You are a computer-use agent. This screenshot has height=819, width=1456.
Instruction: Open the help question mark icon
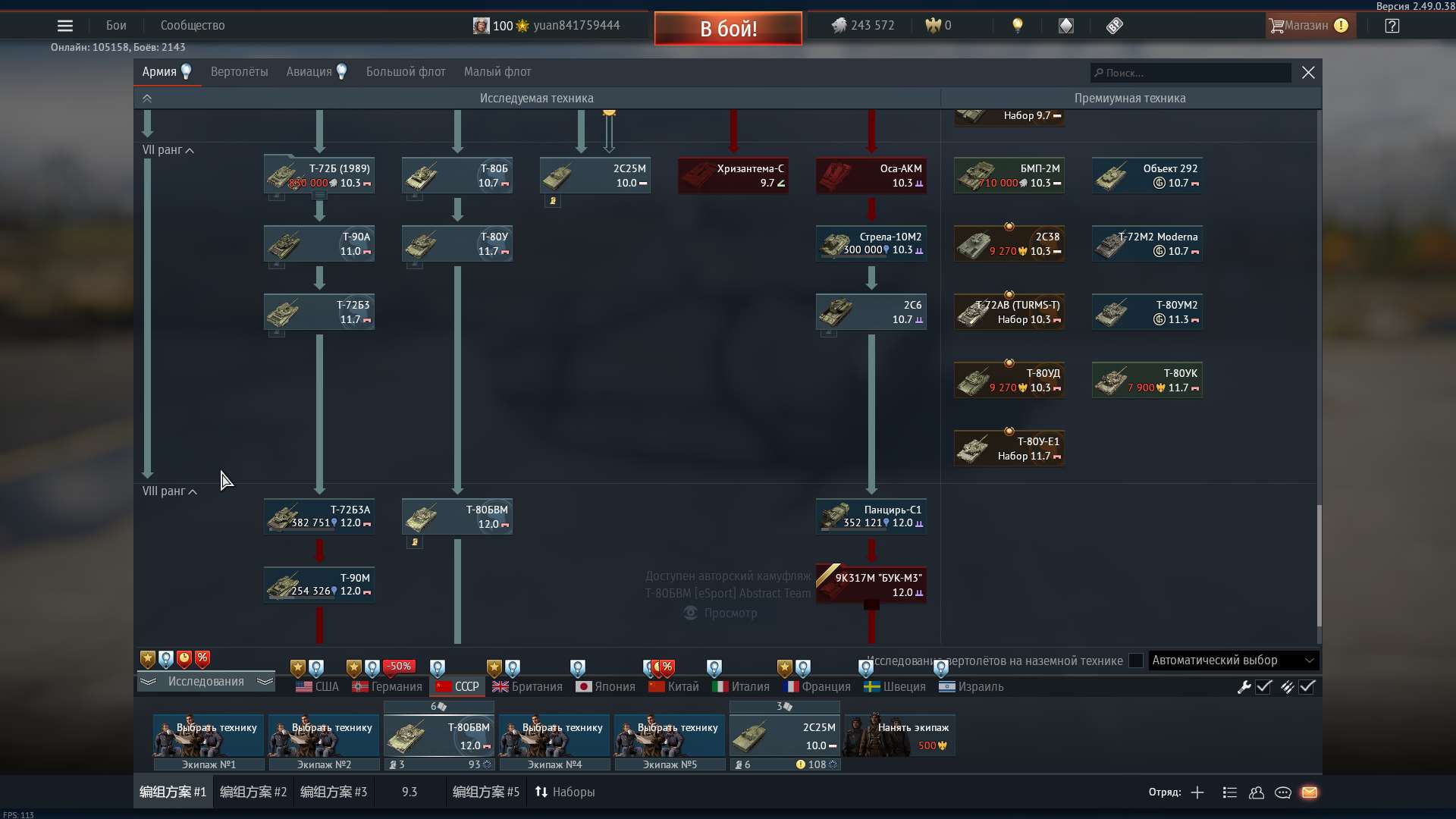click(1392, 26)
